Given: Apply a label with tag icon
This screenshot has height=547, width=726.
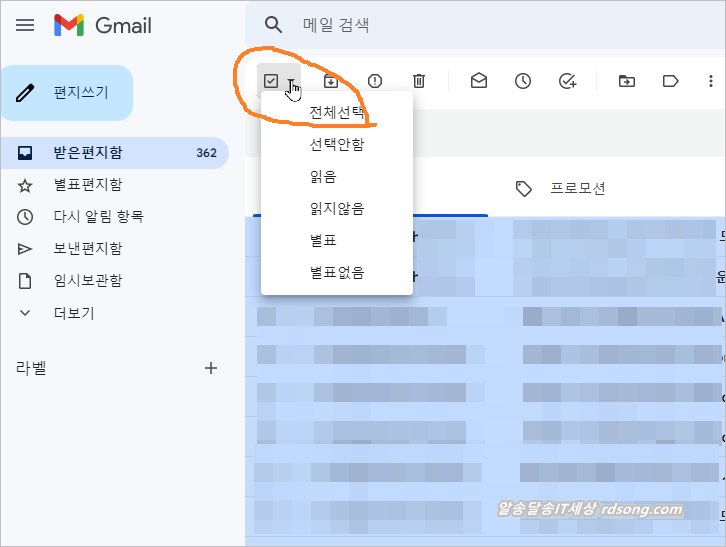Looking at the screenshot, I should point(671,81).
